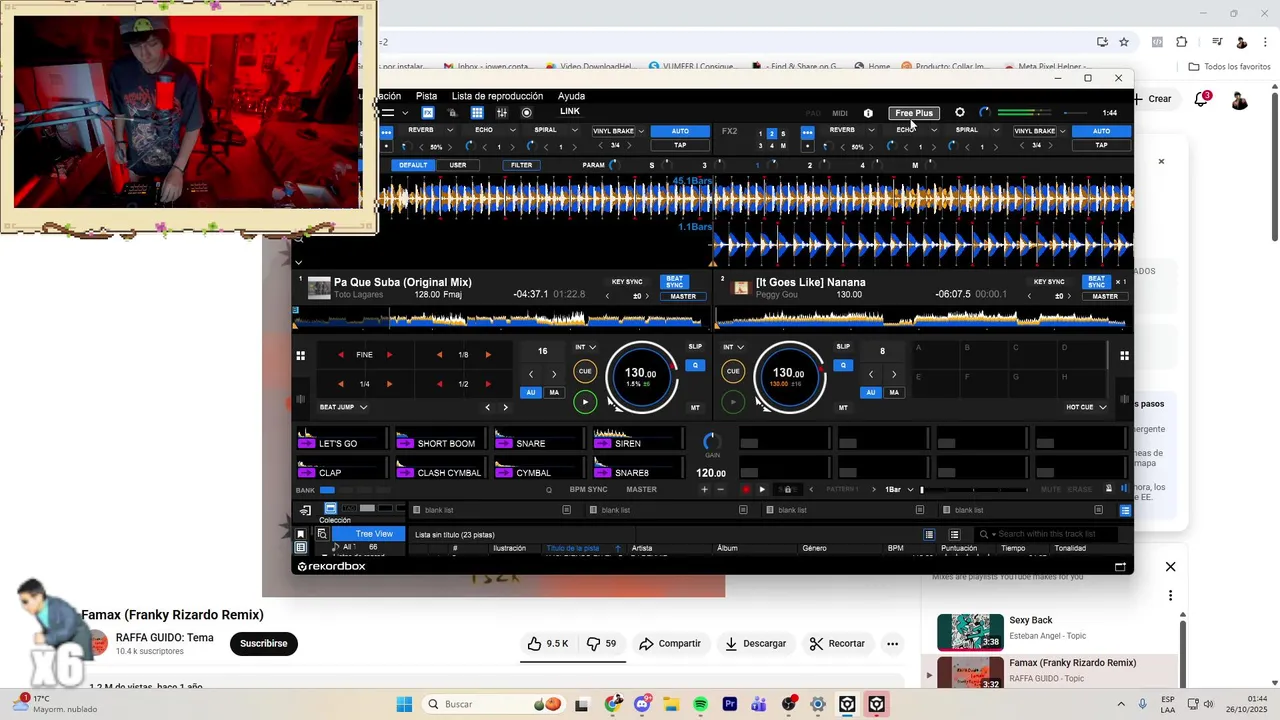Click sequencer play button

tap(762, 489)
